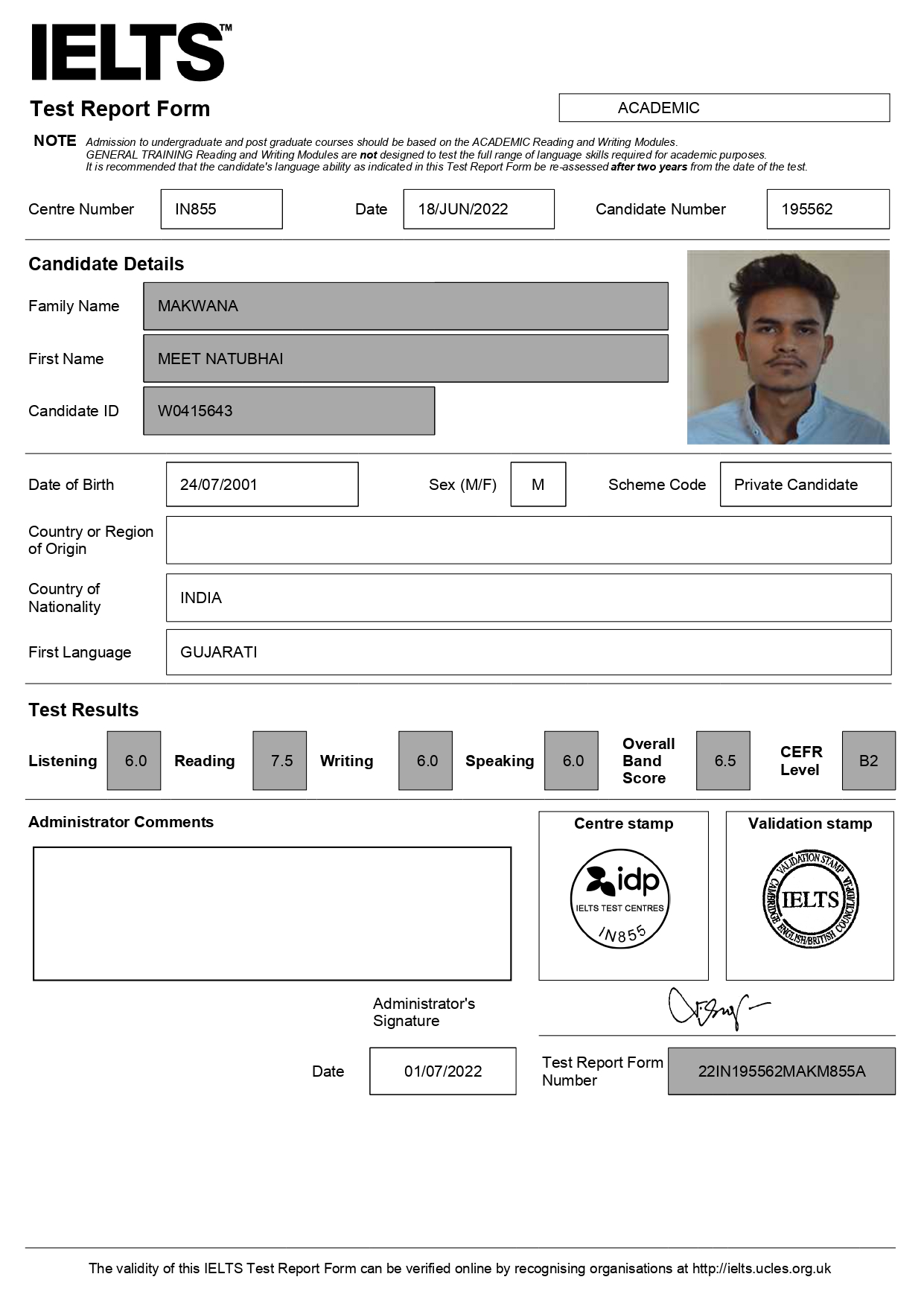Select the candidate photo
This screenshot has width=924, height=1306.
point(788,347)
